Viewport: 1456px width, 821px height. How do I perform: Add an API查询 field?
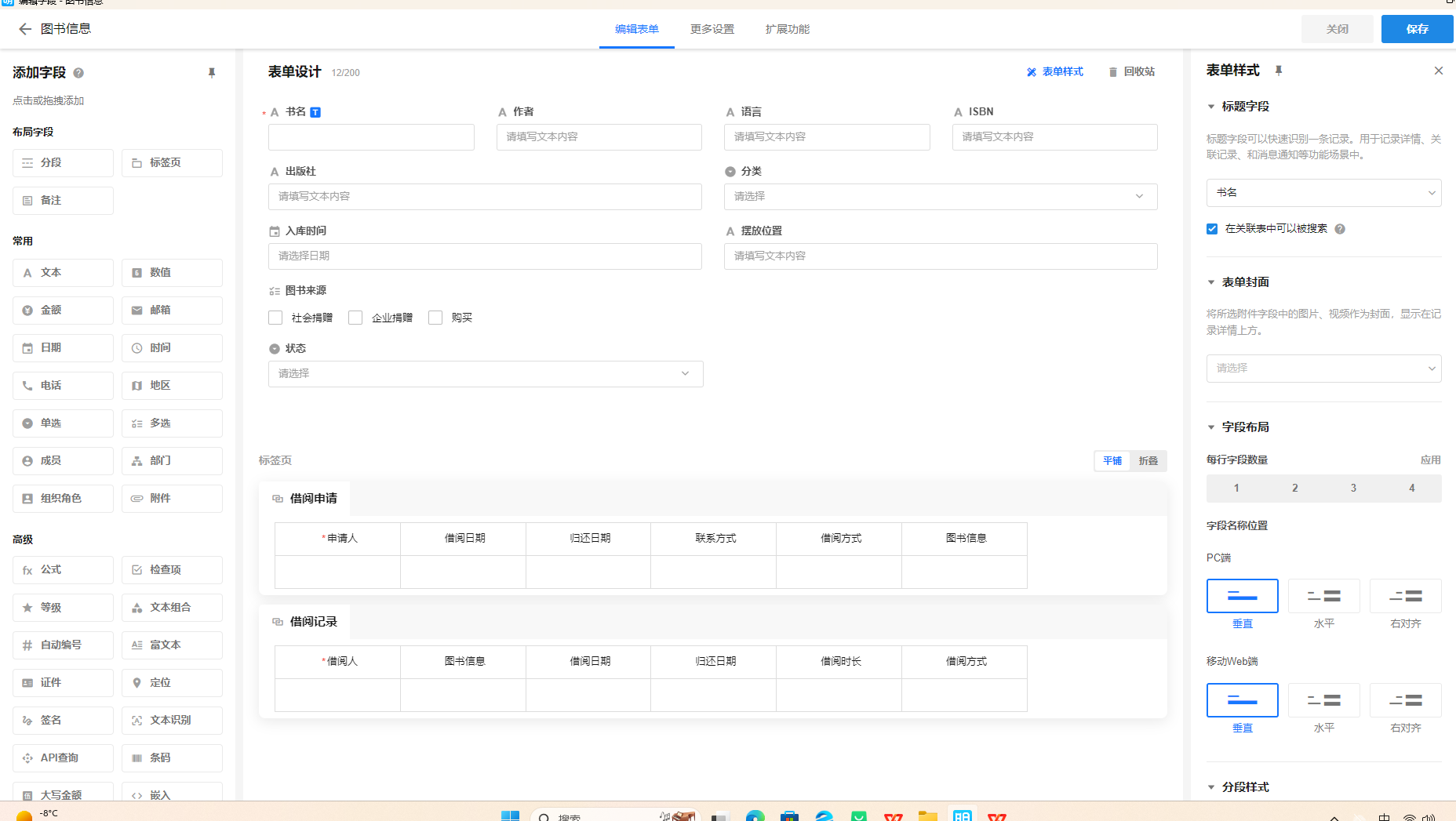[x=63, y=757]
